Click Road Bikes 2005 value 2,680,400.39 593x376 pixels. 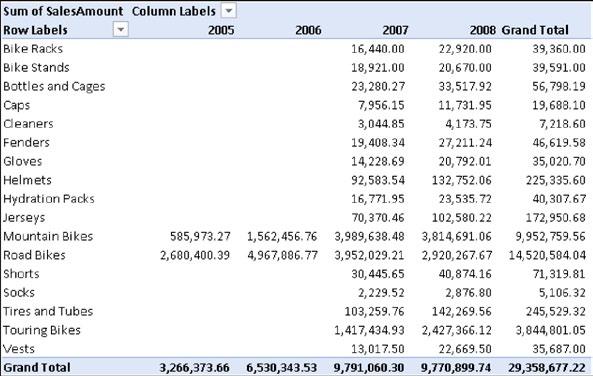[195, 255]
